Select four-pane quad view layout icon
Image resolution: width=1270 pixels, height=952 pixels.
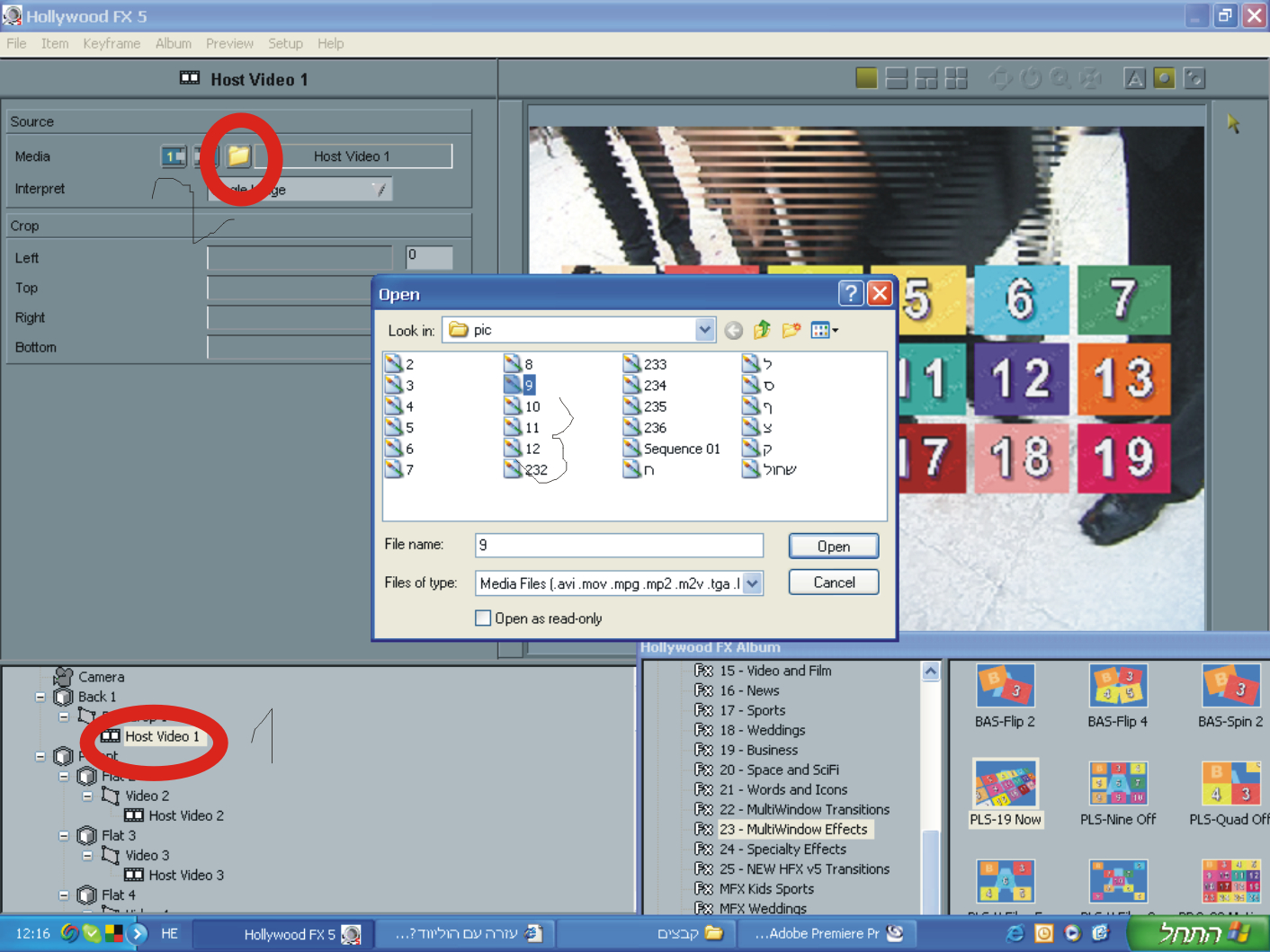tap(956, 78)
